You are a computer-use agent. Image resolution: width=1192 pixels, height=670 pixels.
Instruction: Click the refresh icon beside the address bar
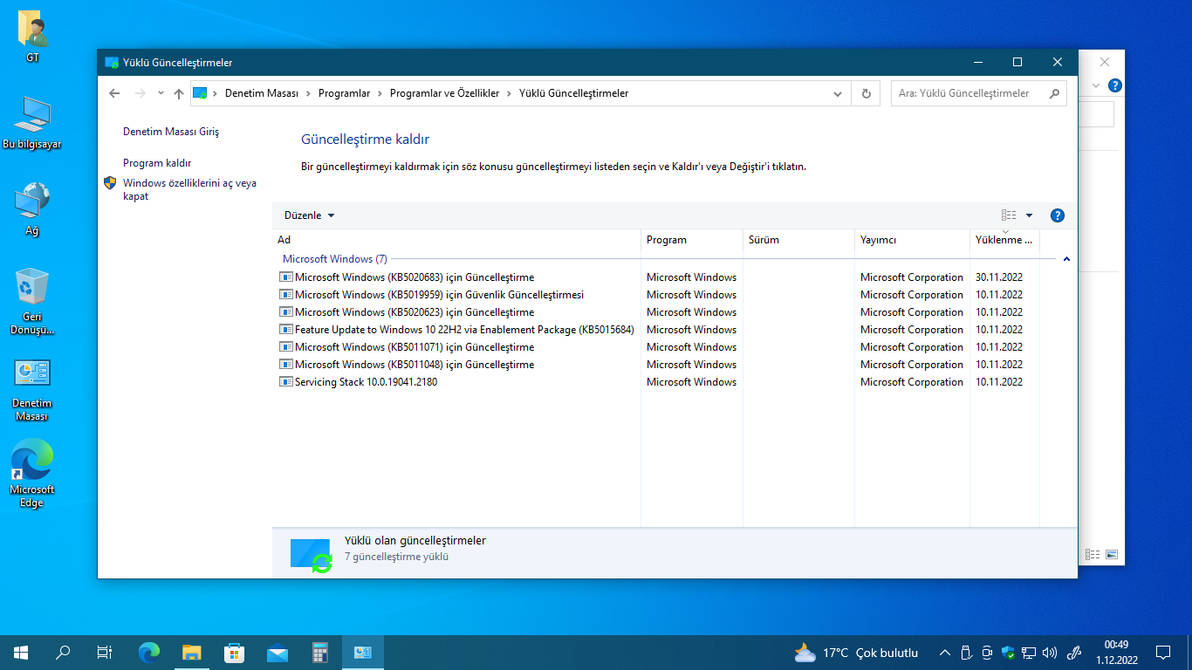(x=865, y=92)
